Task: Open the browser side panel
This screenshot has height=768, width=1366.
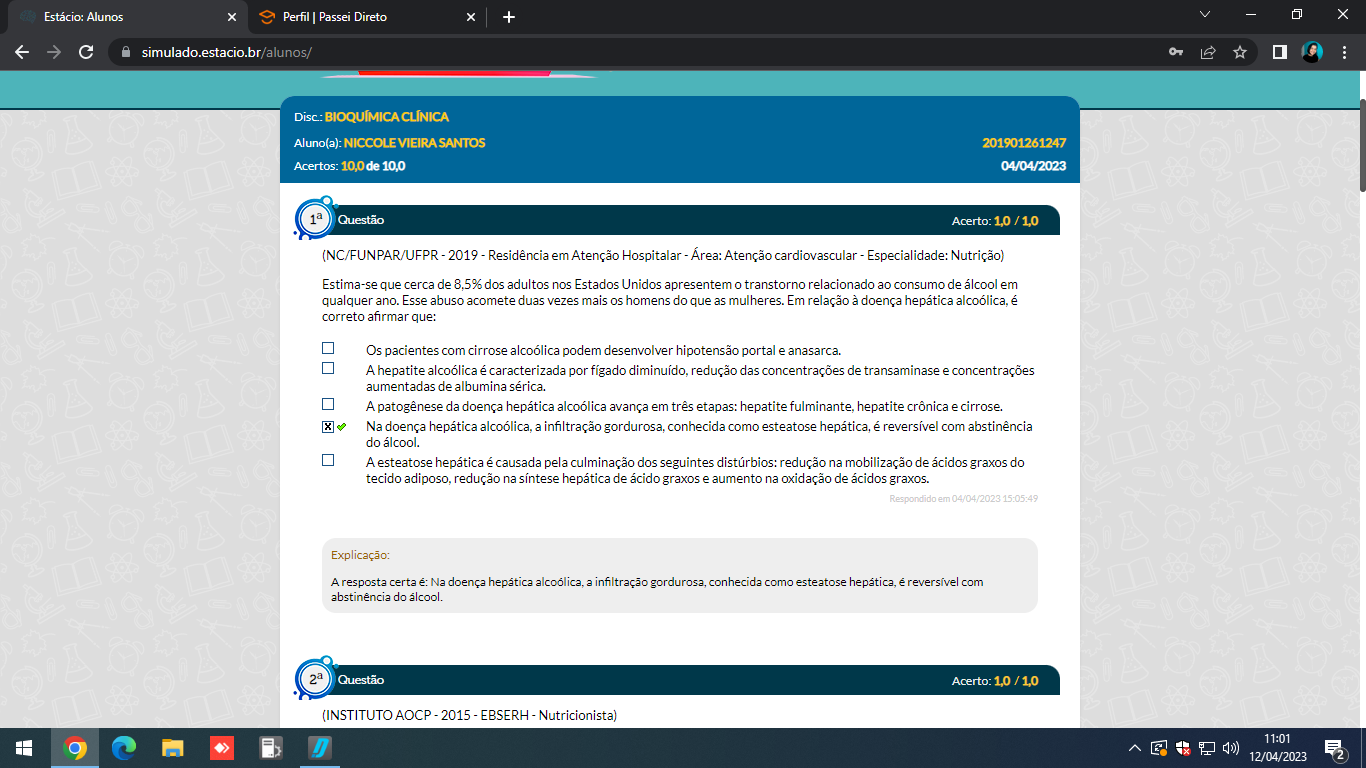Action: coord(1279,52)
